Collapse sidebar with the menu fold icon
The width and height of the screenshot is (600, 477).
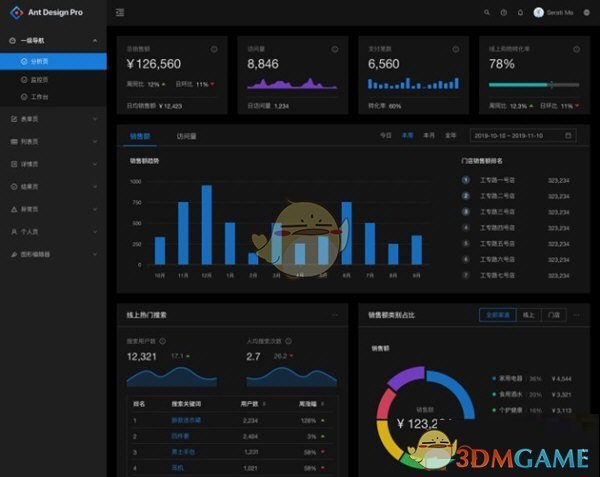pos(120,12)
